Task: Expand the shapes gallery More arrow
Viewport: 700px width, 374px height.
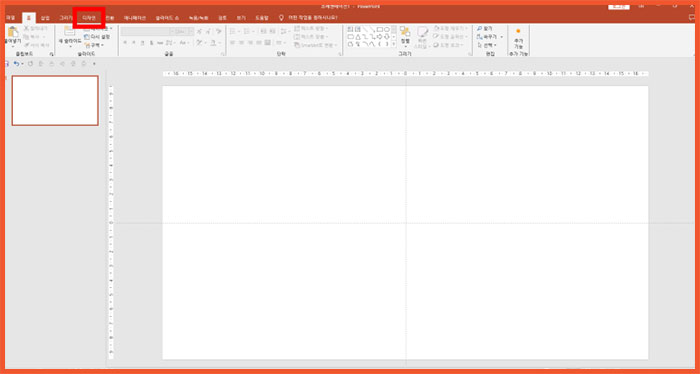Action: 394,44
